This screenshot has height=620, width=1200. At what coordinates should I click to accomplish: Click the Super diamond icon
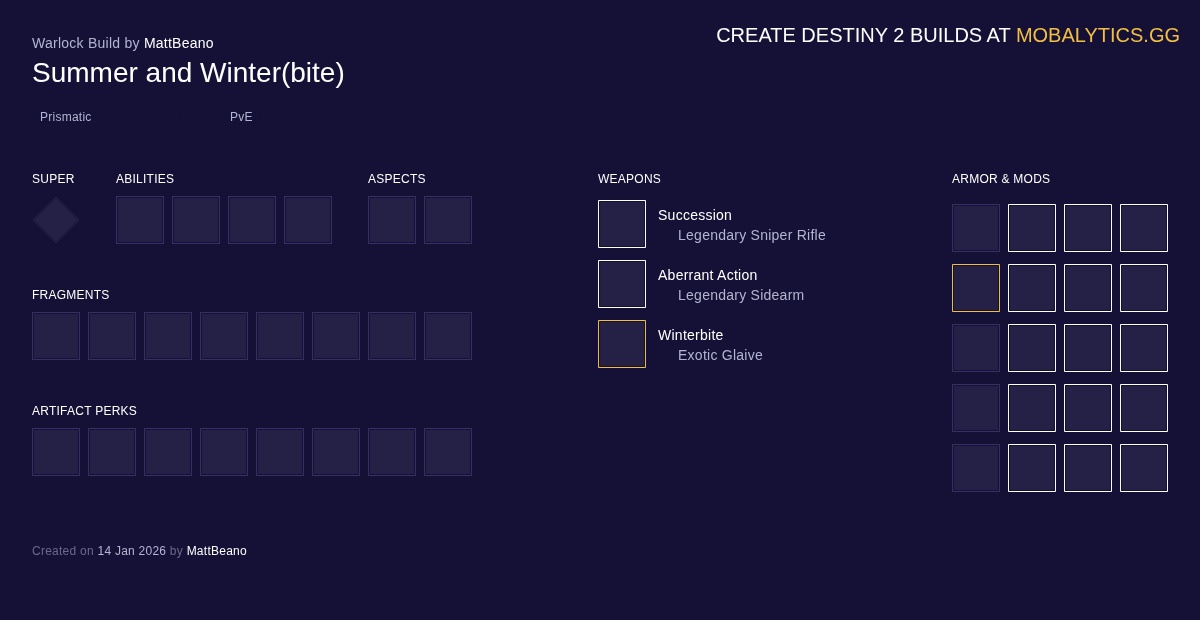[x=56, y=220]
